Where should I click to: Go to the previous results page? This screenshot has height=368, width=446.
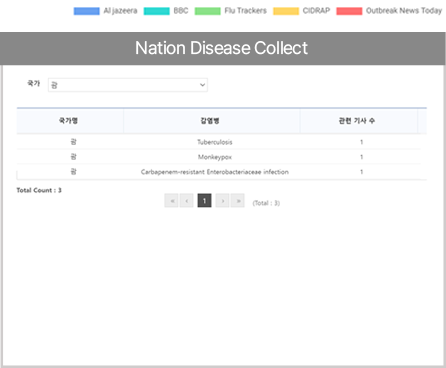187,201
